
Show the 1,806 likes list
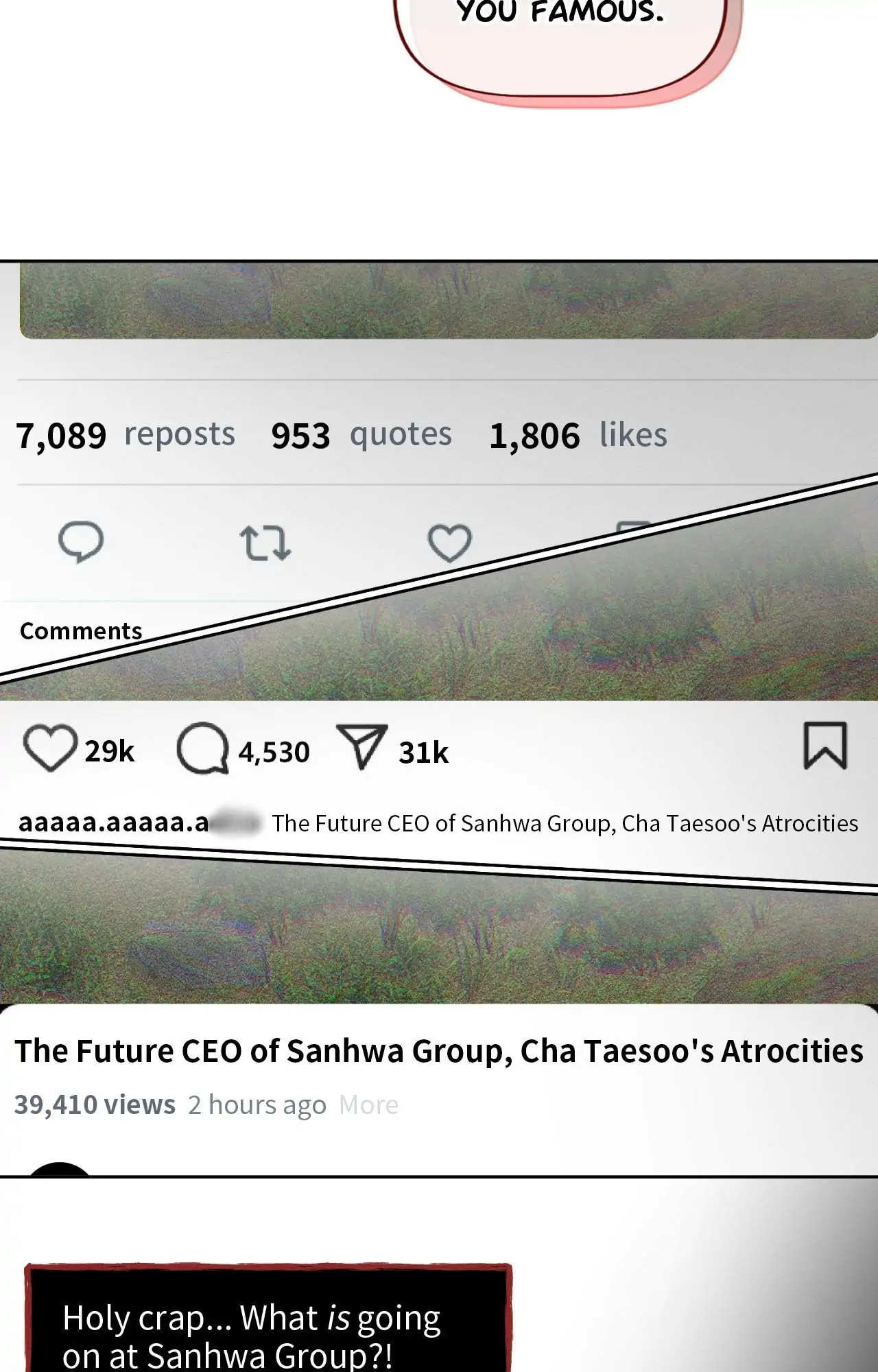[x=578, y=435]
